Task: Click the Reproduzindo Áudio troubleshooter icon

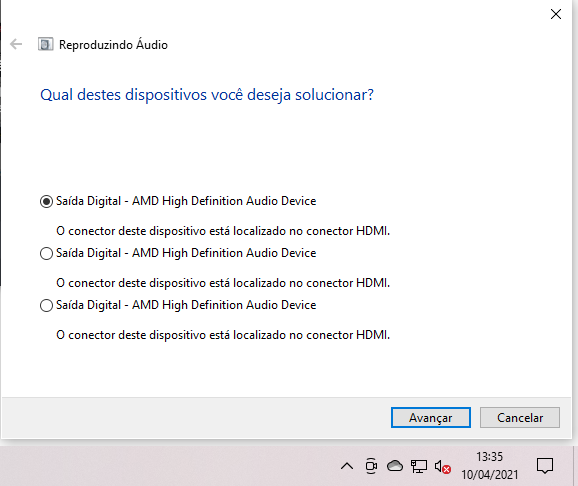Action: [46, 44]
